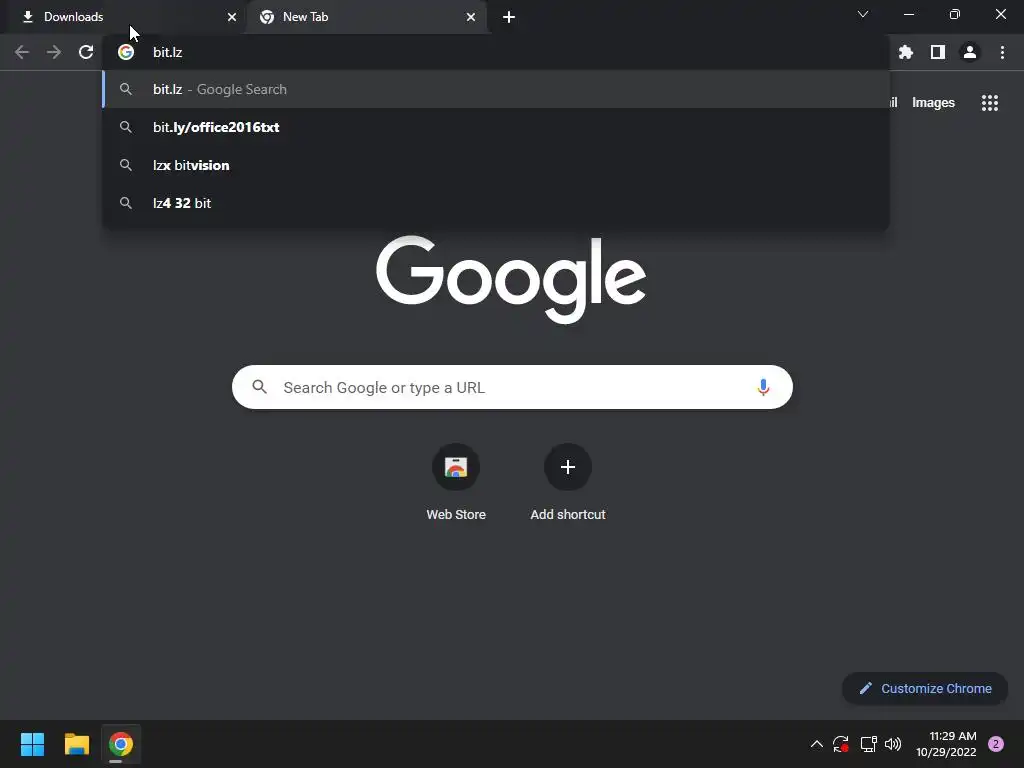Open network settings tray icon

pyautogui.click(x=868, y=744)
